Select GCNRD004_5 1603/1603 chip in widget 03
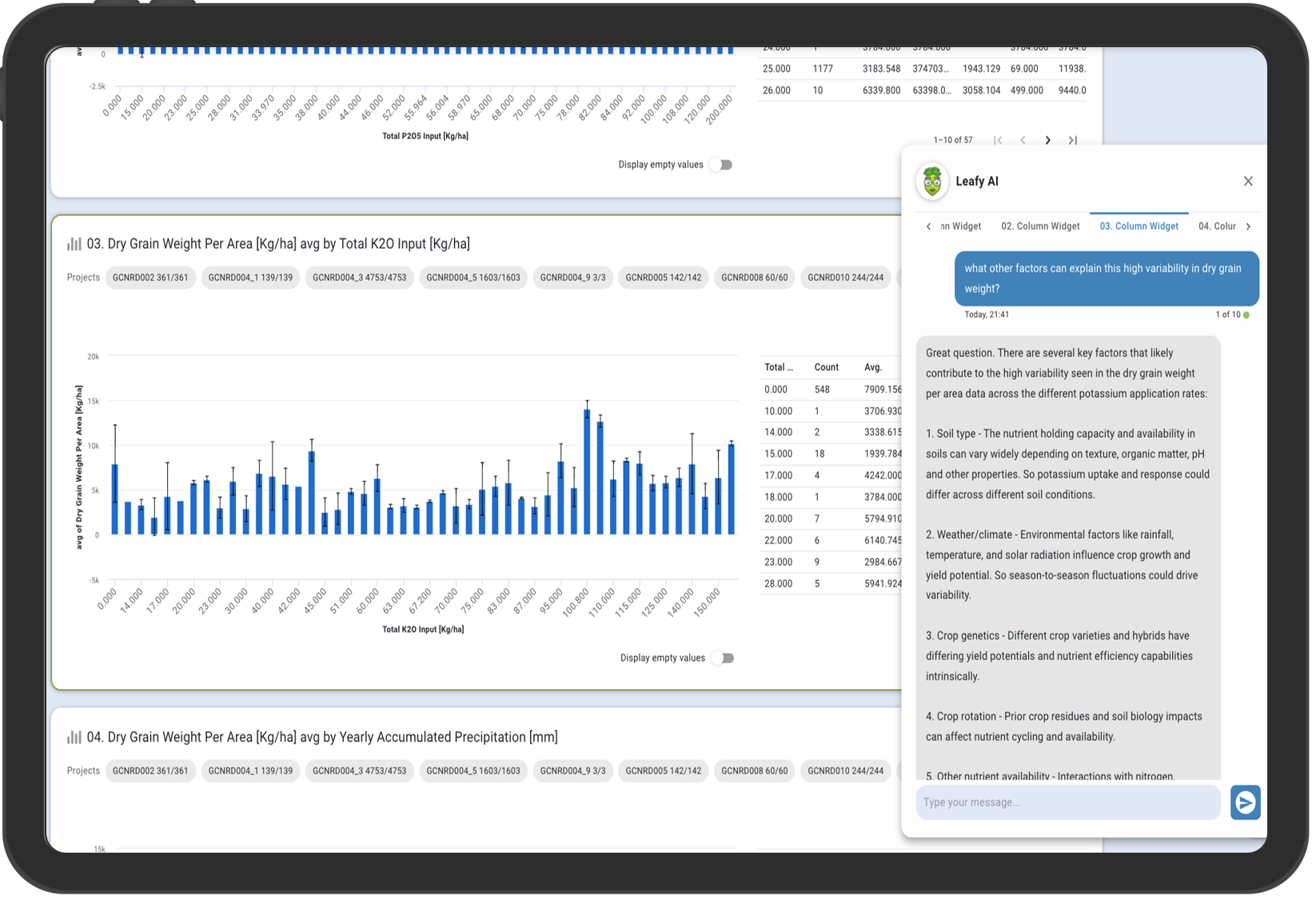 [473, 278]
